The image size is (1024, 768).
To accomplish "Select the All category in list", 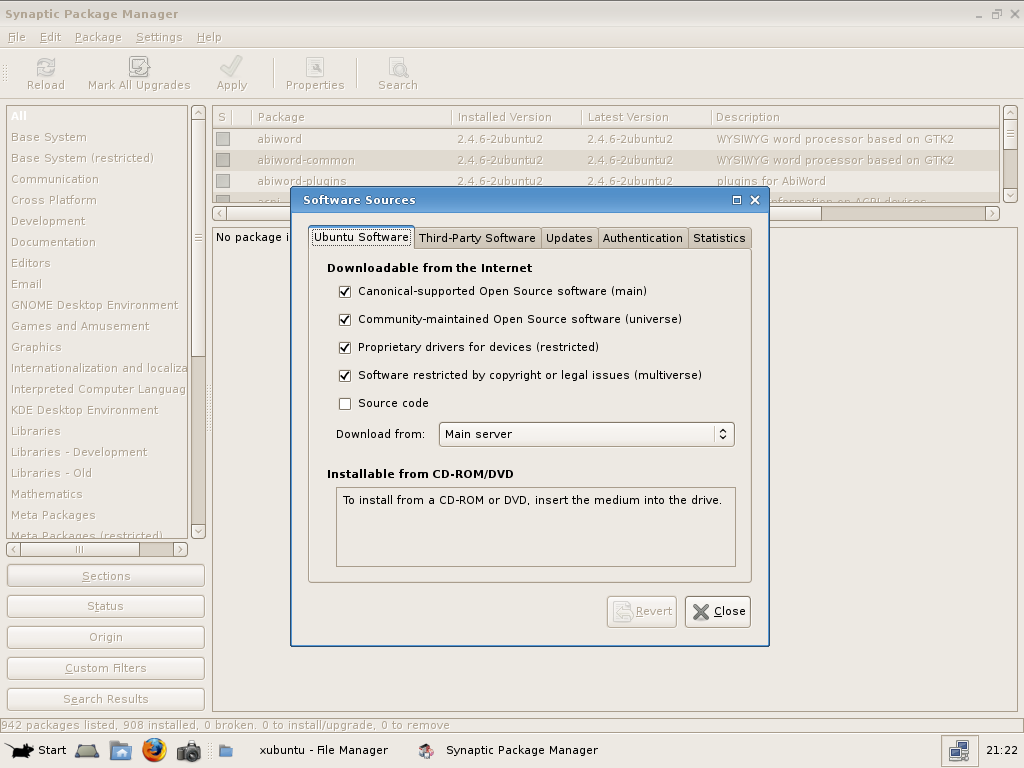I will (x=97, y=116).
